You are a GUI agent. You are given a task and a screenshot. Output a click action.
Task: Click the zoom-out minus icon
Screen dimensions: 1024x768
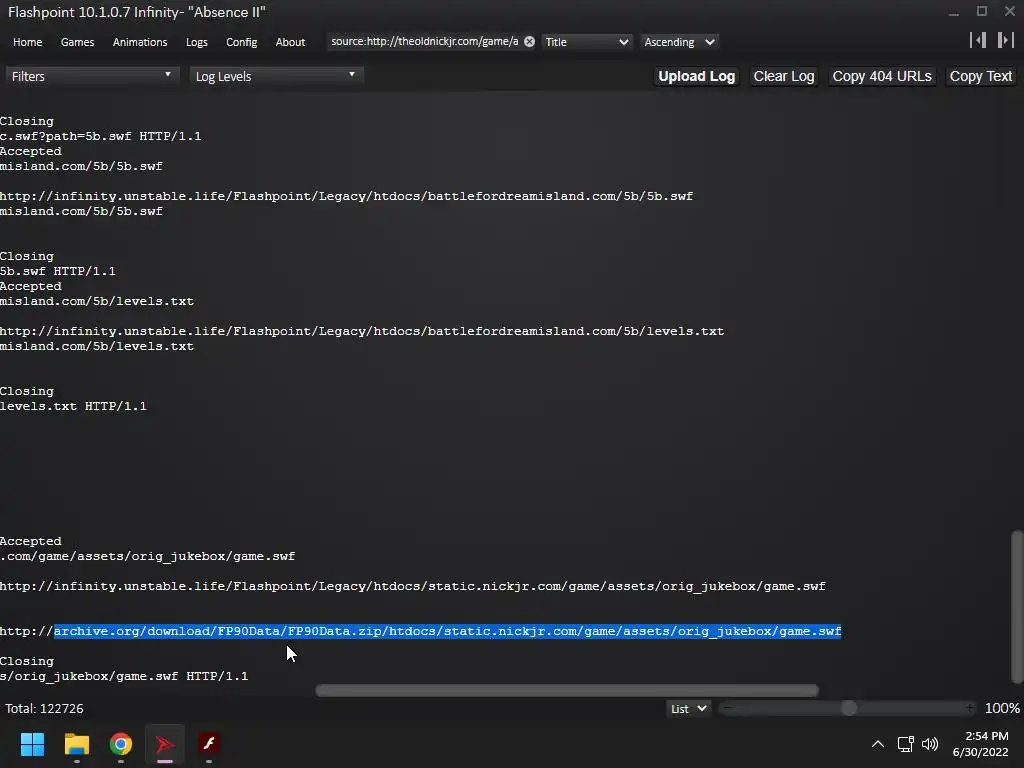coord(727,708)
